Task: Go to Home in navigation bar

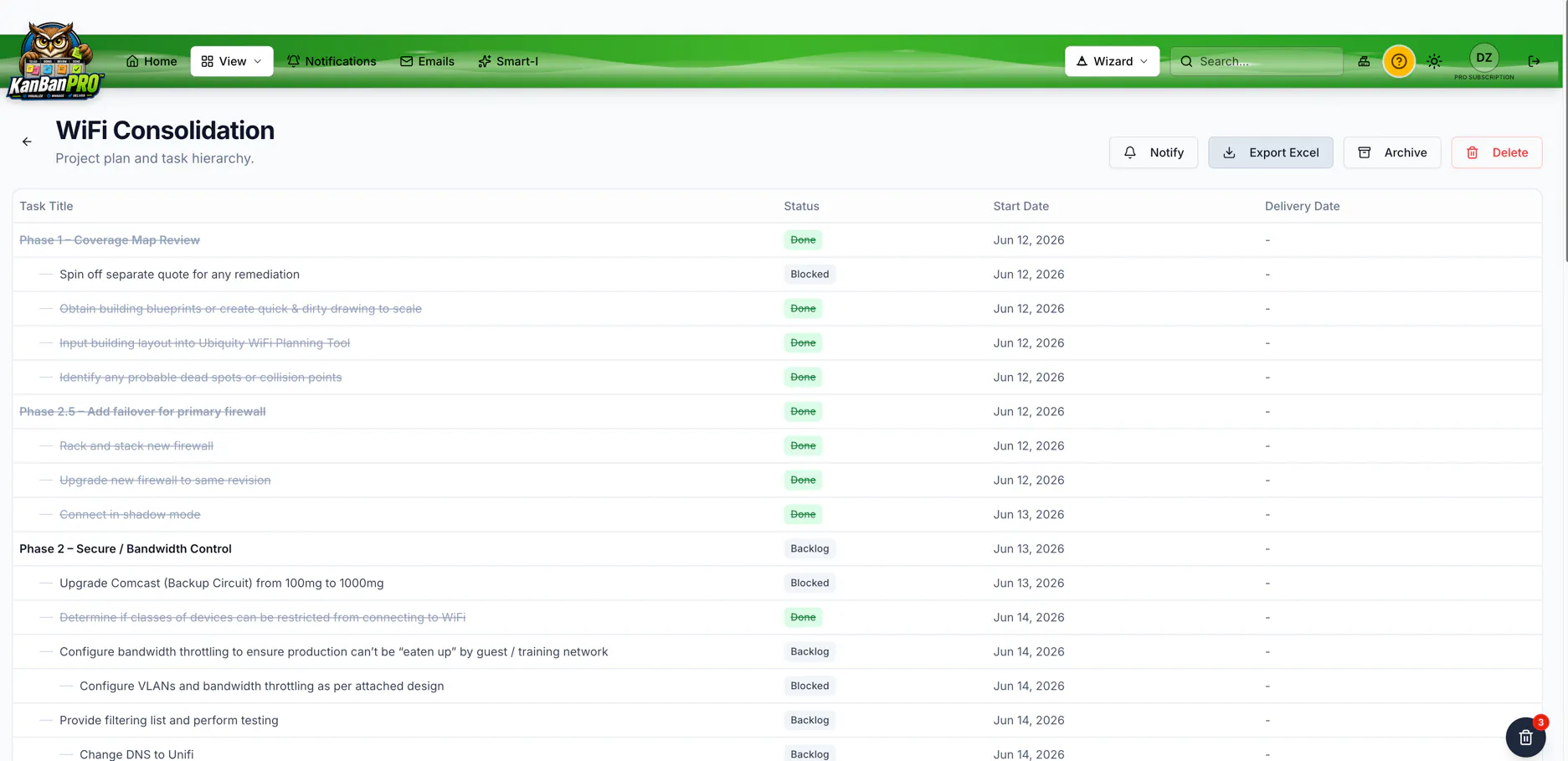Action: (152, 61)
